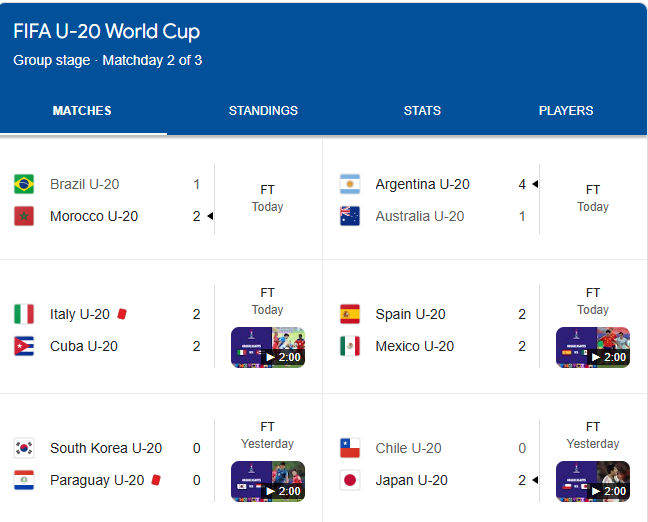The image size is (648, 522).
Task: Watch Chile vs Japan highlights video
Action: tap(592, 481)
